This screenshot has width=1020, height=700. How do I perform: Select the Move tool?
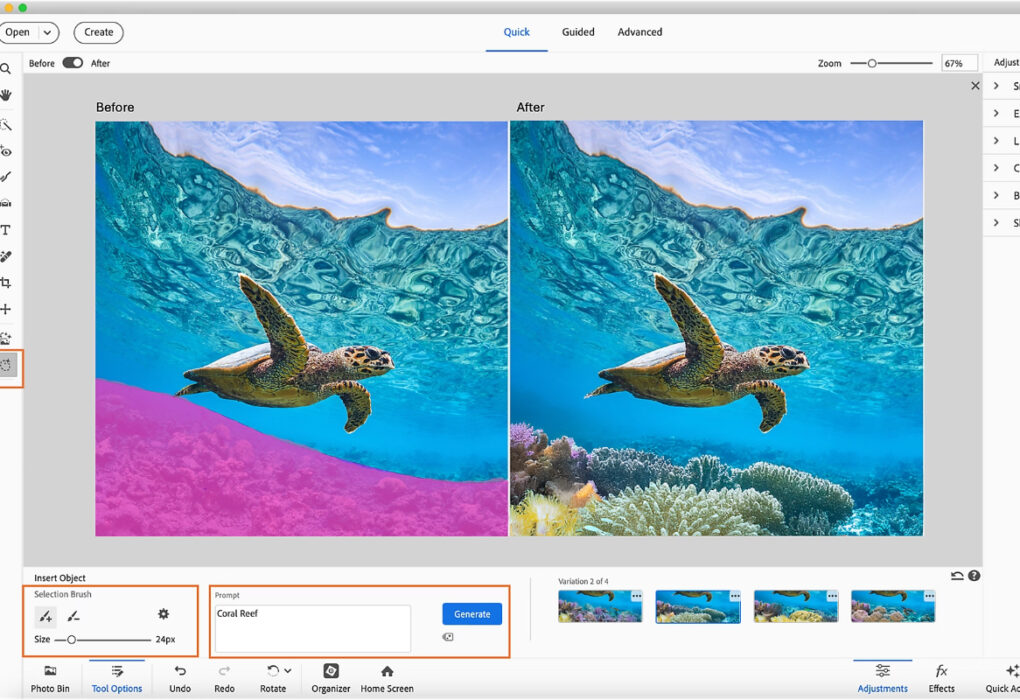coord(6,309)
